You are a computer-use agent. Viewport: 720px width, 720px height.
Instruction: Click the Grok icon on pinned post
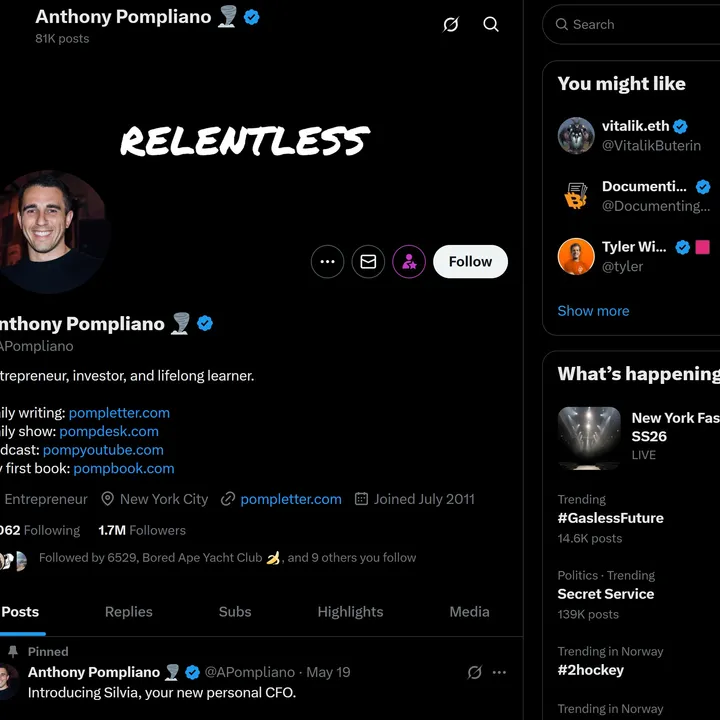(x=475, y=672)
